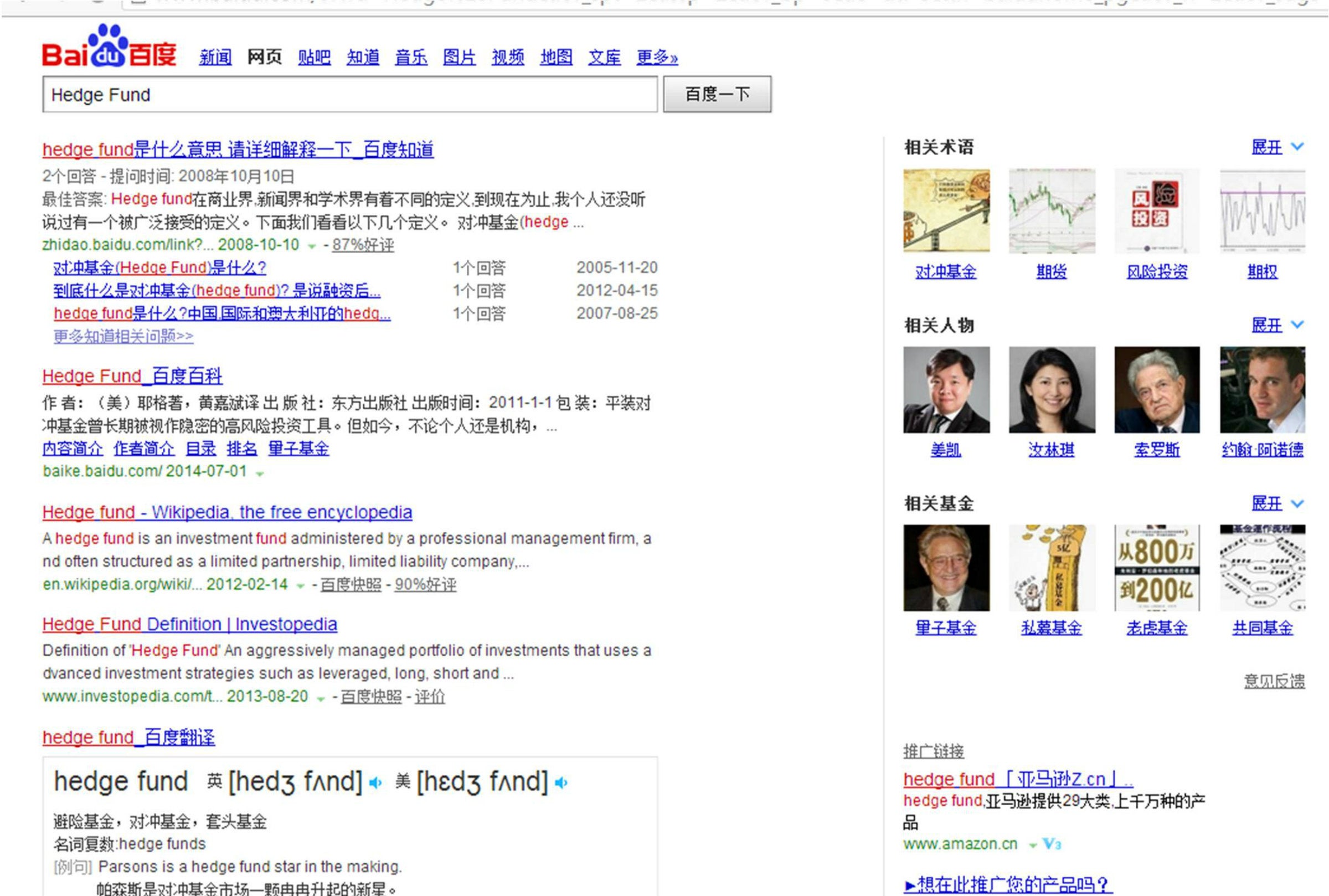The image size is (1329, 896).
Task: Open 更多知道相关问题>> link
Action: [123, 336]
